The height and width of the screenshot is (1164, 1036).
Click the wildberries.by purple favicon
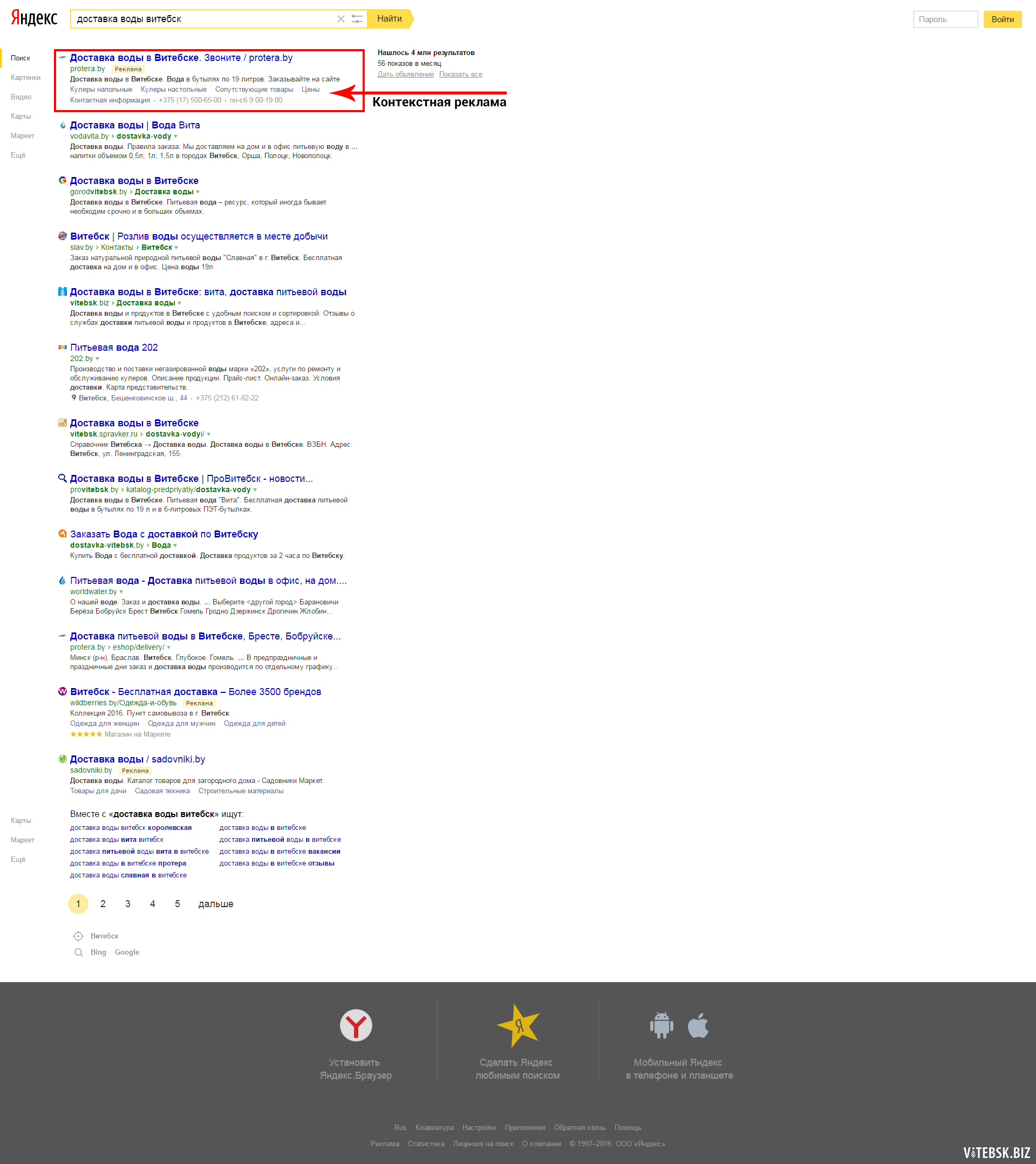63,691
